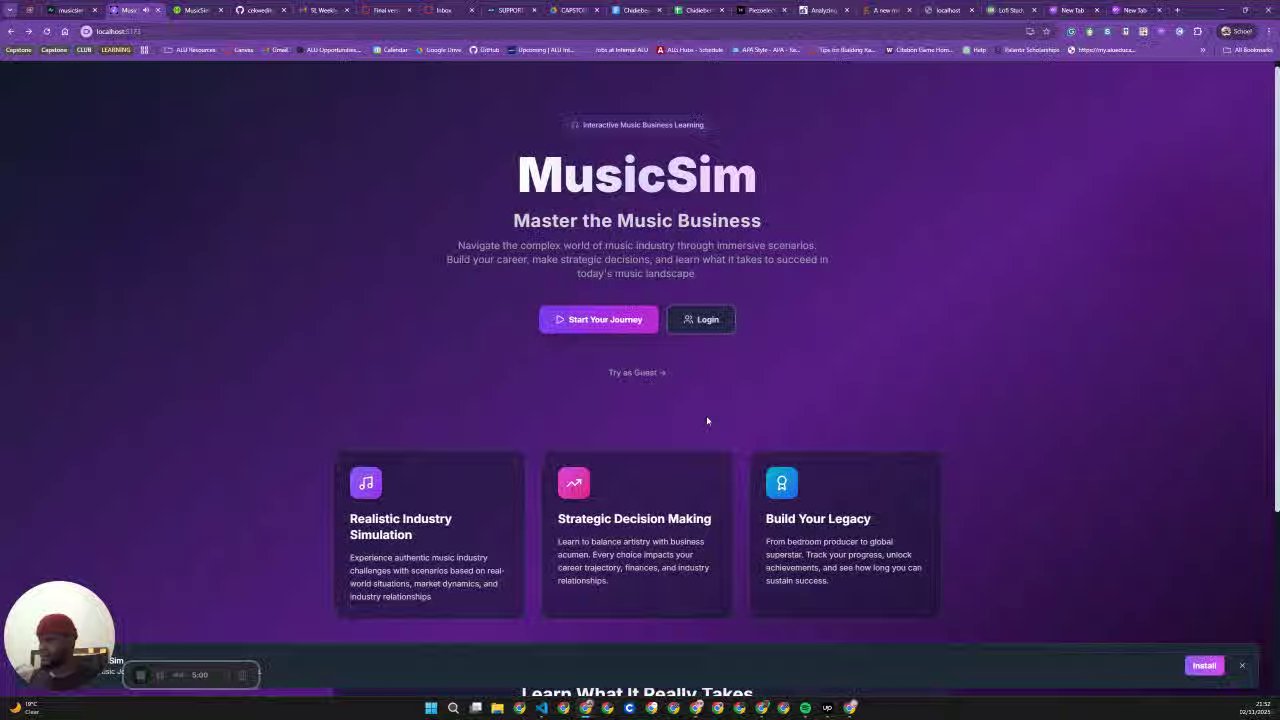Viewport: 1280px width, 720px height.
Task: Click the Strategic Decision Making heading
Action: click(x=634, y=519)
